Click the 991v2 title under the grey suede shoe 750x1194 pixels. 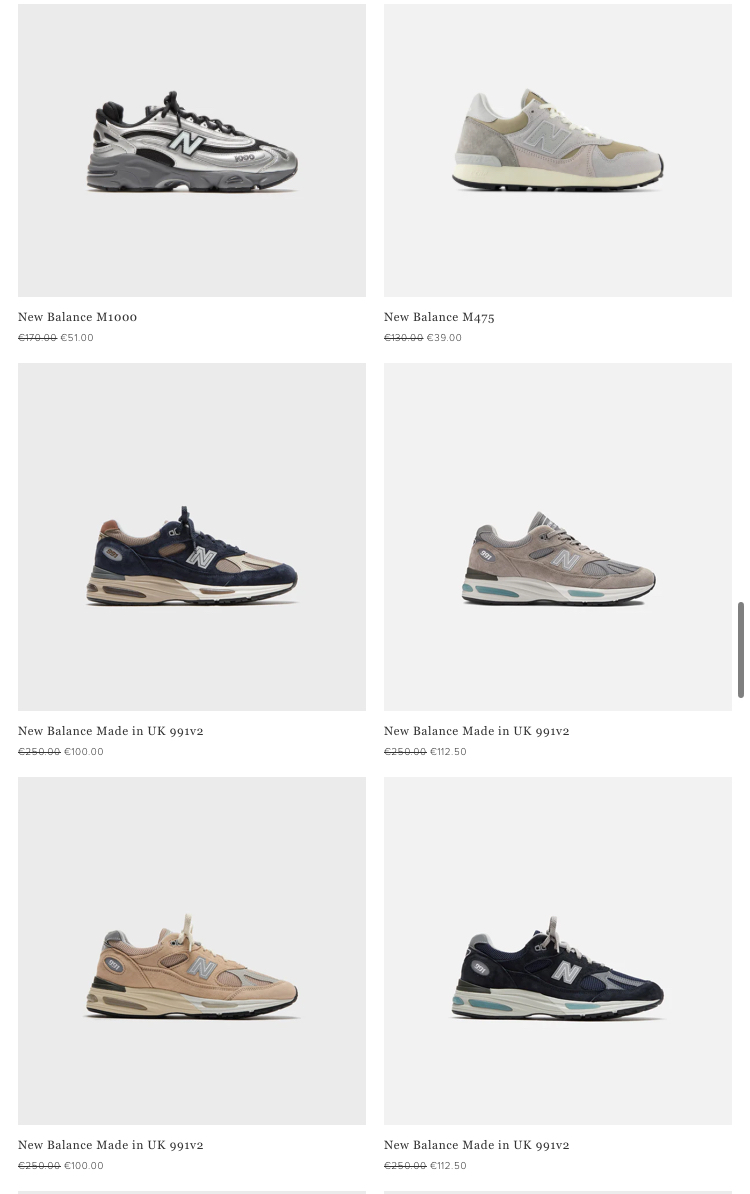point(477,731)
